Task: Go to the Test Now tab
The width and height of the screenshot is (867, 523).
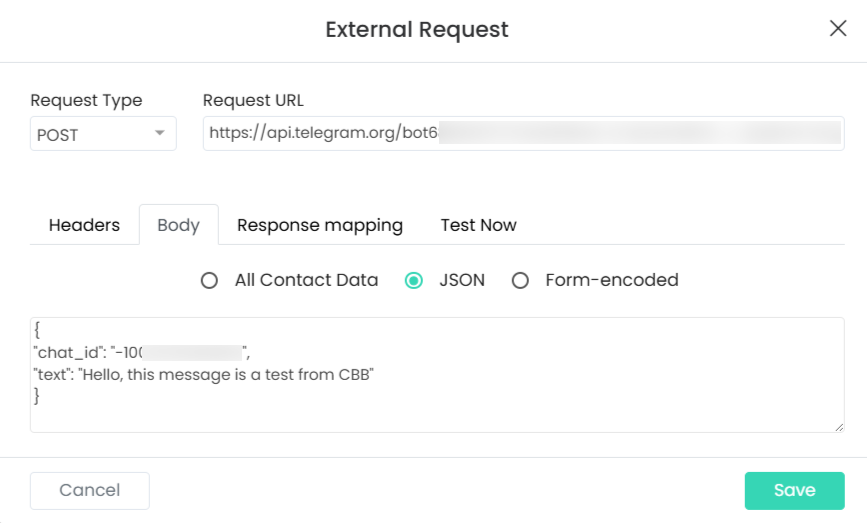Action: 478,225
